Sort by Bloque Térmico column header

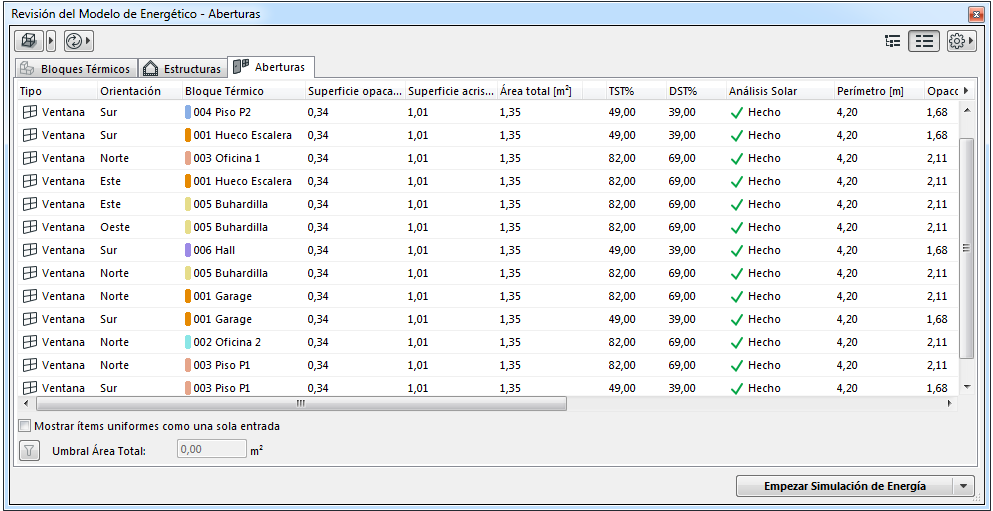pos(243,91)
